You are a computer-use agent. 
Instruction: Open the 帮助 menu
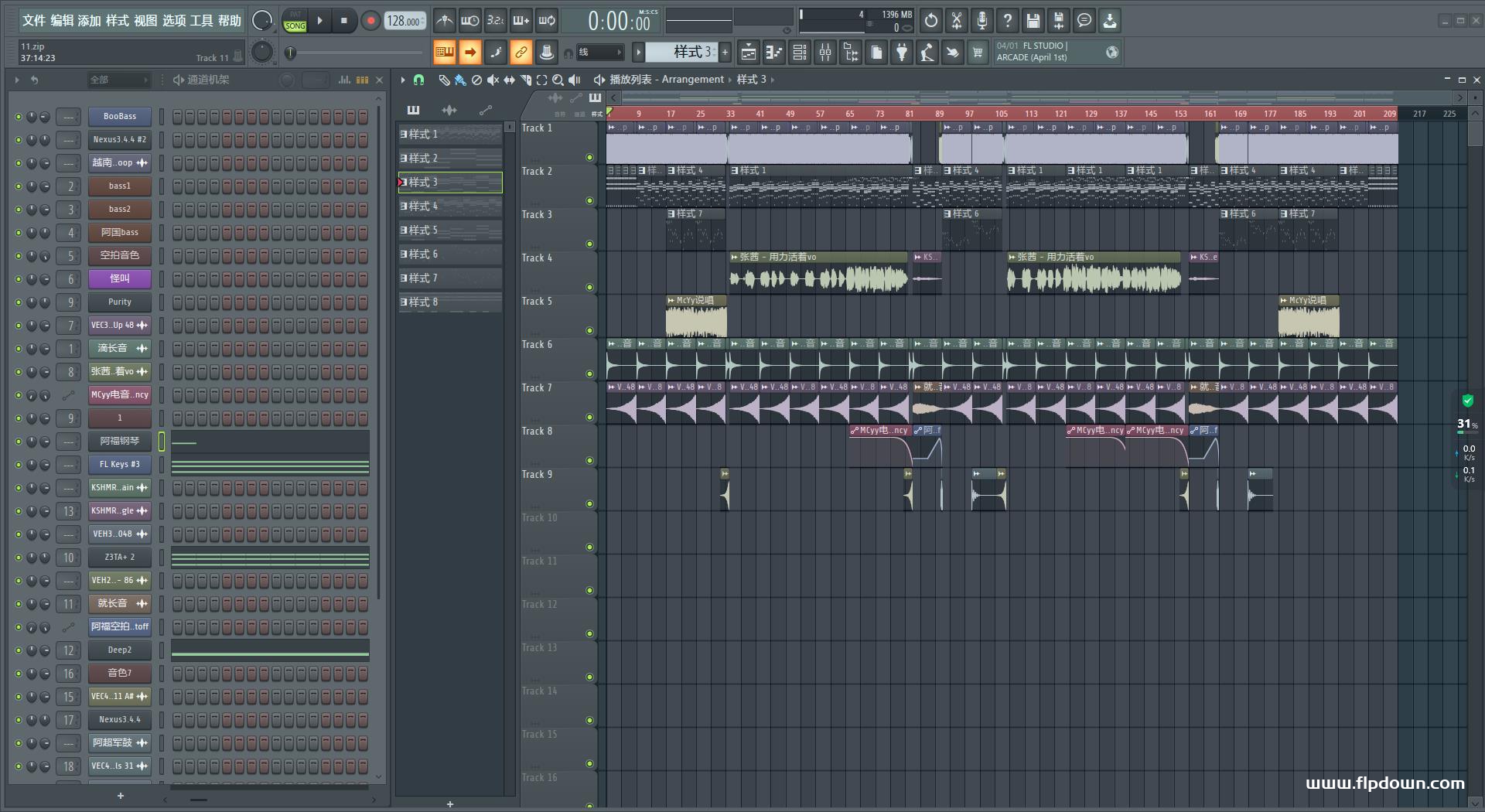click(229, 21)
